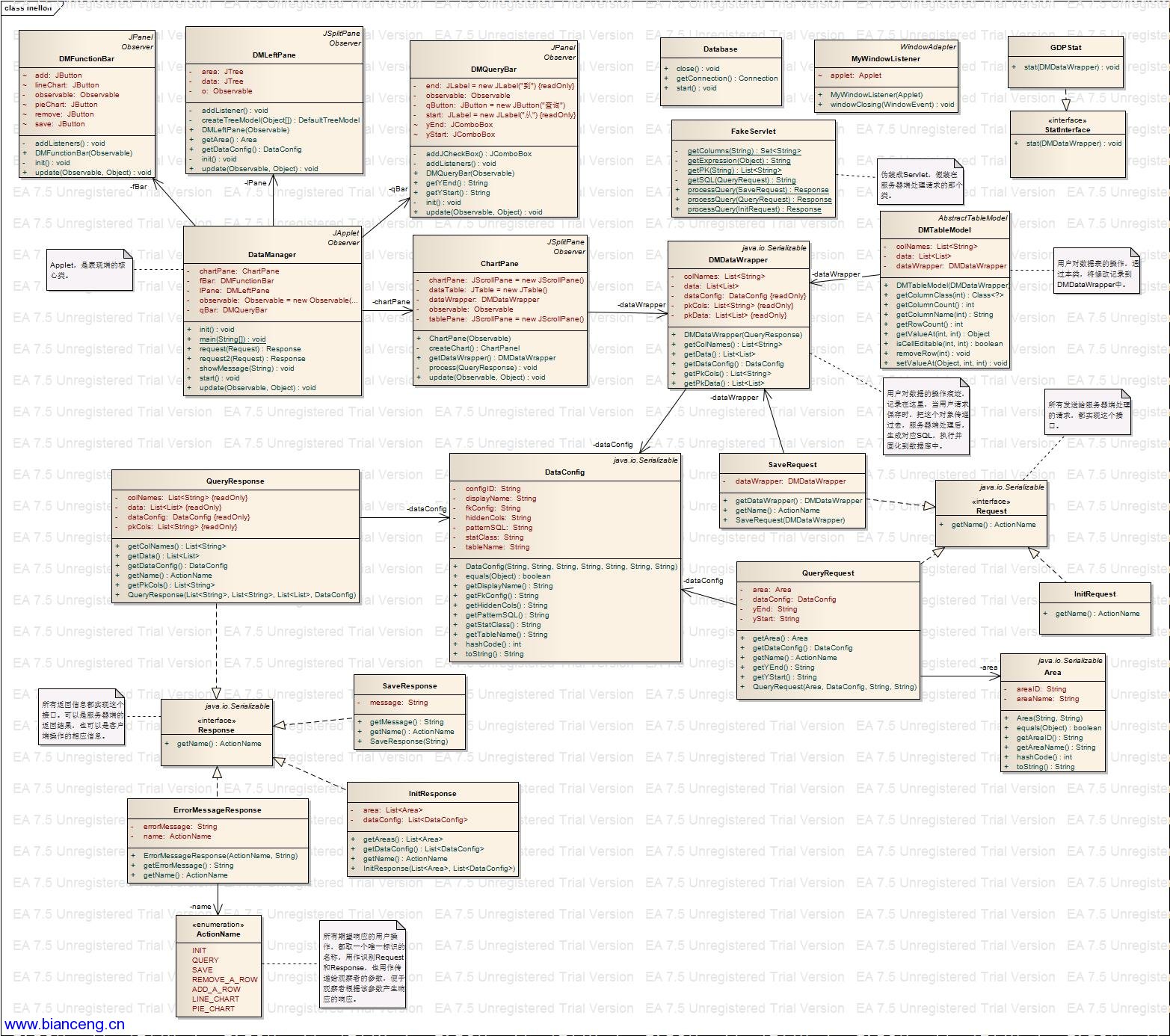Select the removeRow(int) : void method
Image resolution: width=1170 pixels, height=1036 pixels.
(932, 354)
